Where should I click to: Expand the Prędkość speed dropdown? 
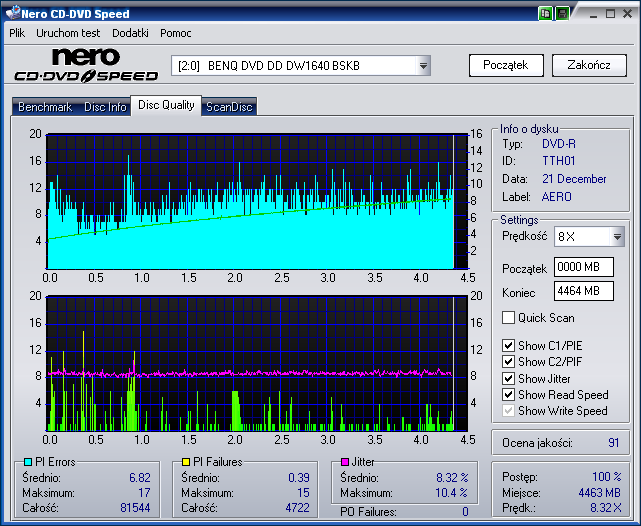[617, 236]
